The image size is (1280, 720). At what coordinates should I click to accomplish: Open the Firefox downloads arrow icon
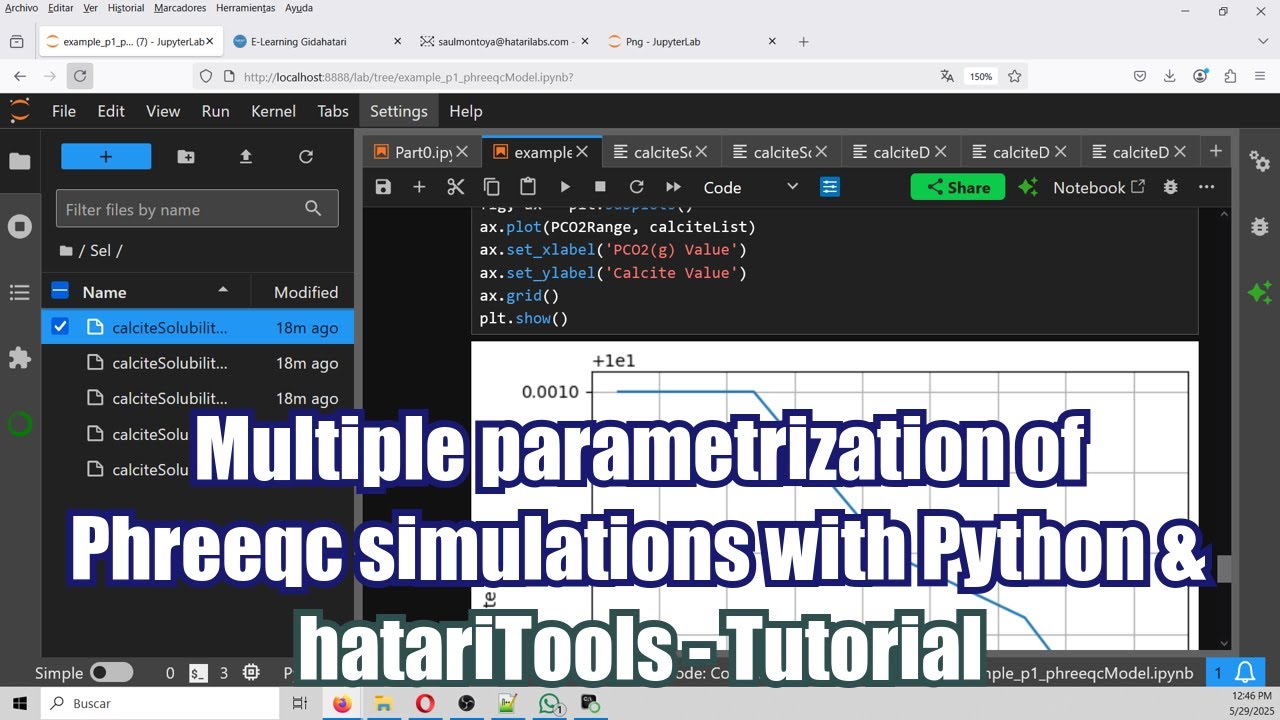click(x=1169, y=76)
